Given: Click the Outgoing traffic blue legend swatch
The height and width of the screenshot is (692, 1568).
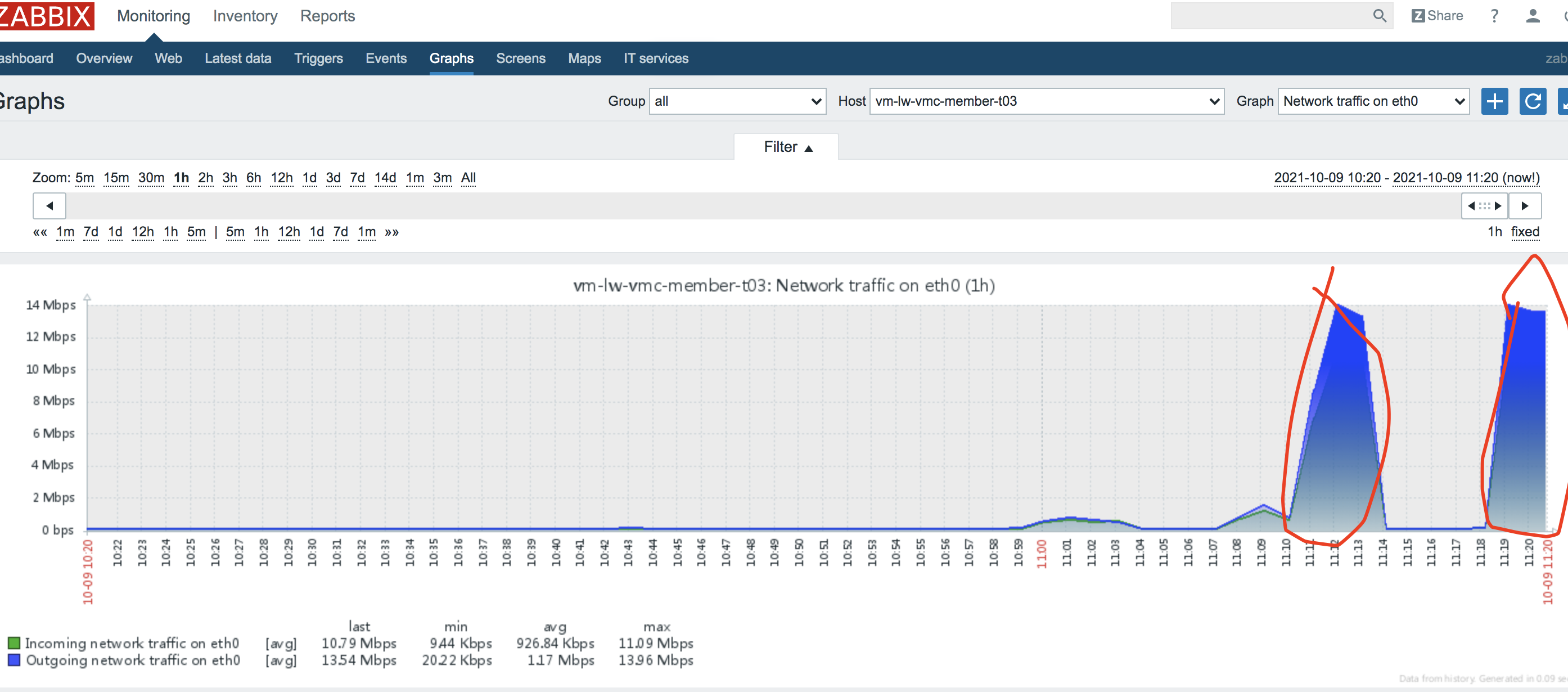Looking at the screenshot, I should pos(14,660).
